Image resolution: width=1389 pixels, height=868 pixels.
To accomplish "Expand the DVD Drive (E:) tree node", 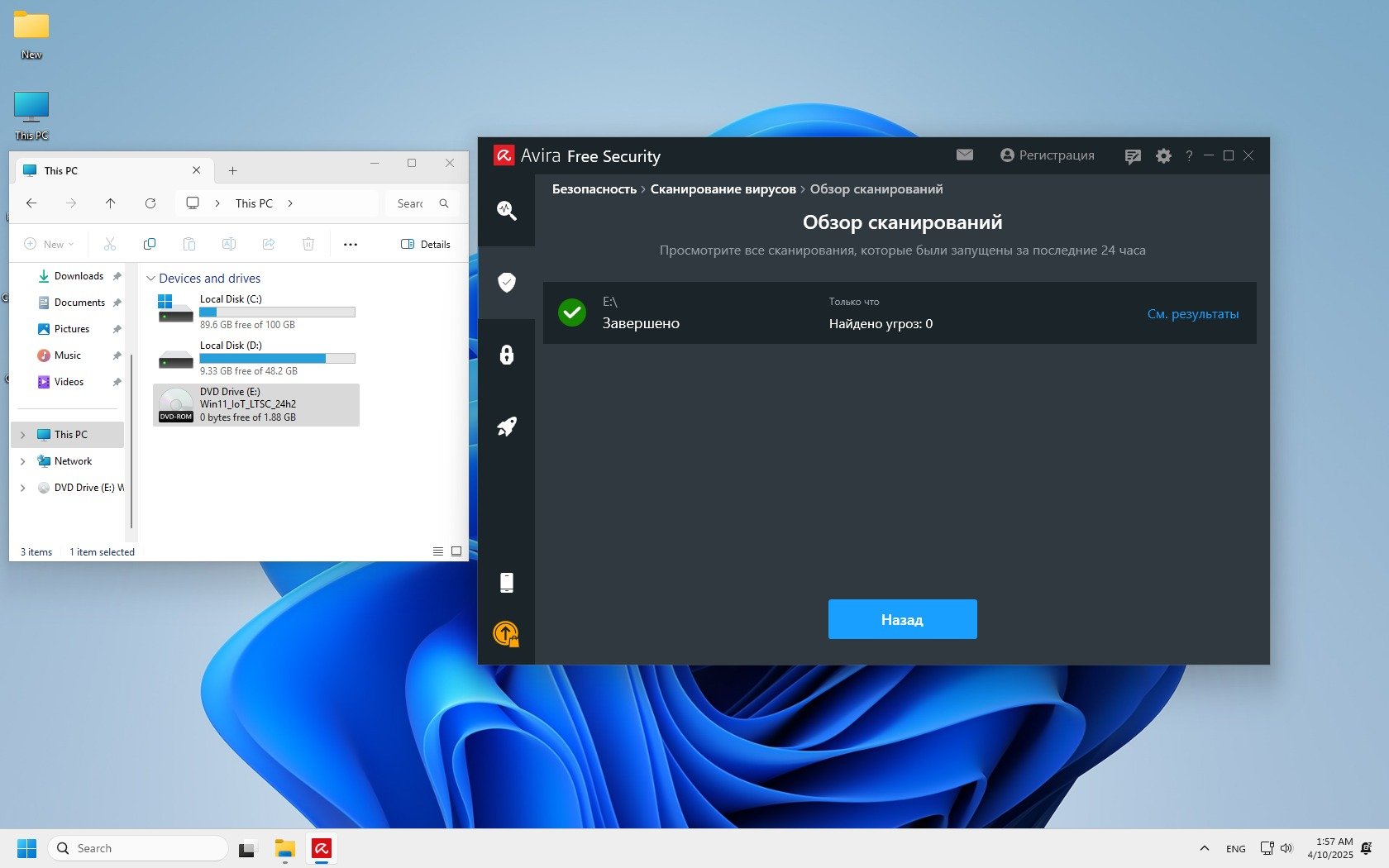I will pyautogui.click(x=22, y=488).
